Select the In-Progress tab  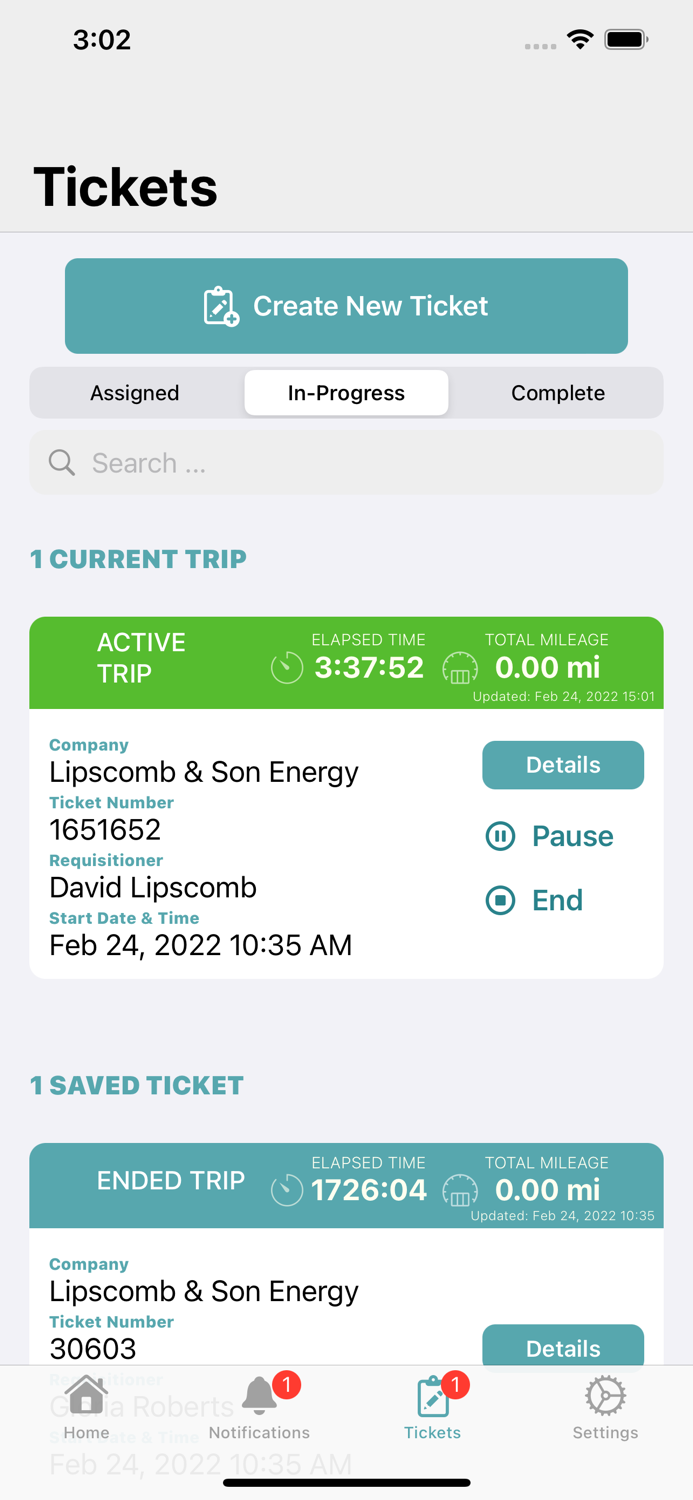346,393
